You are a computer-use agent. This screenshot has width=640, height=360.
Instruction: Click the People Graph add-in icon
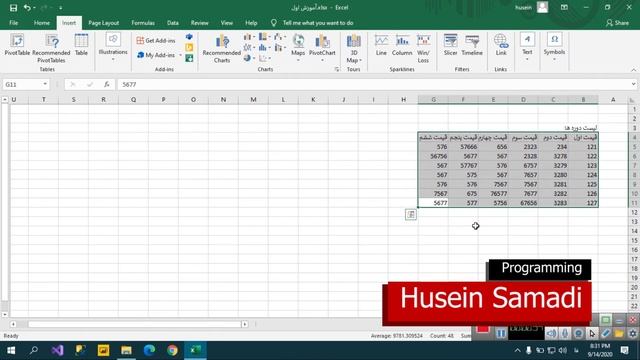[189, 58]
